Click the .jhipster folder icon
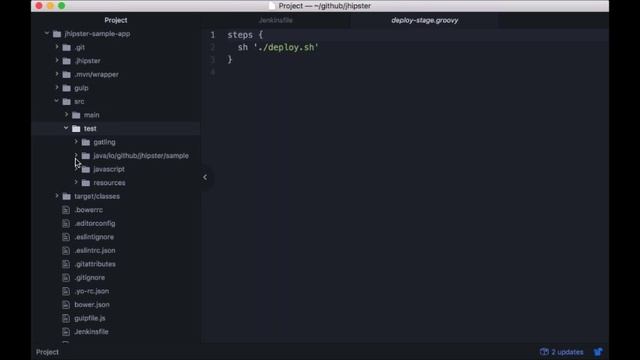 click(x=67, y=61)
